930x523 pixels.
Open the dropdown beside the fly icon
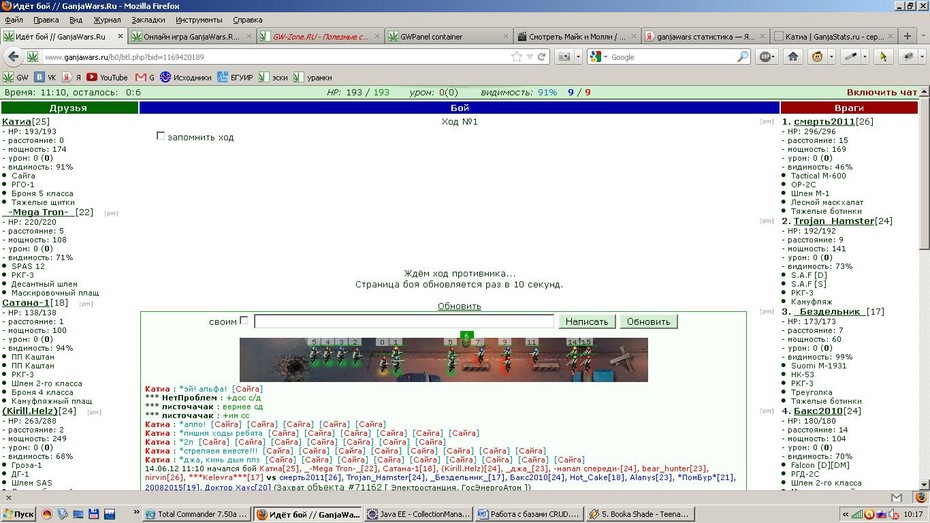(922, 57)
